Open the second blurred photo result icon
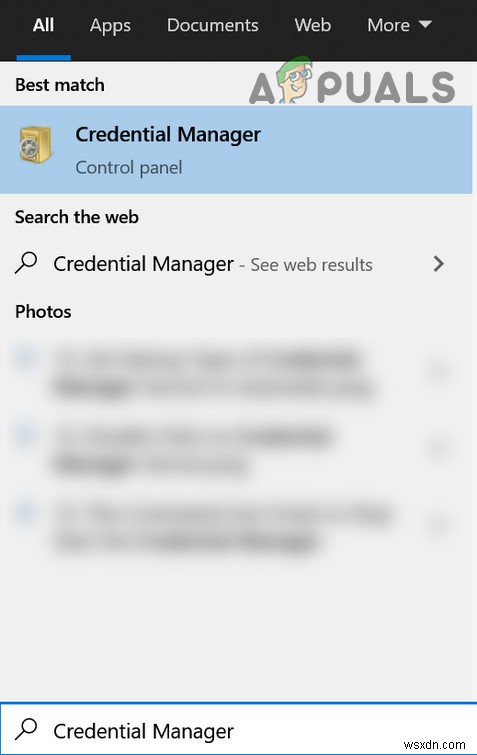The image size is (477, 755). (26, 435)
